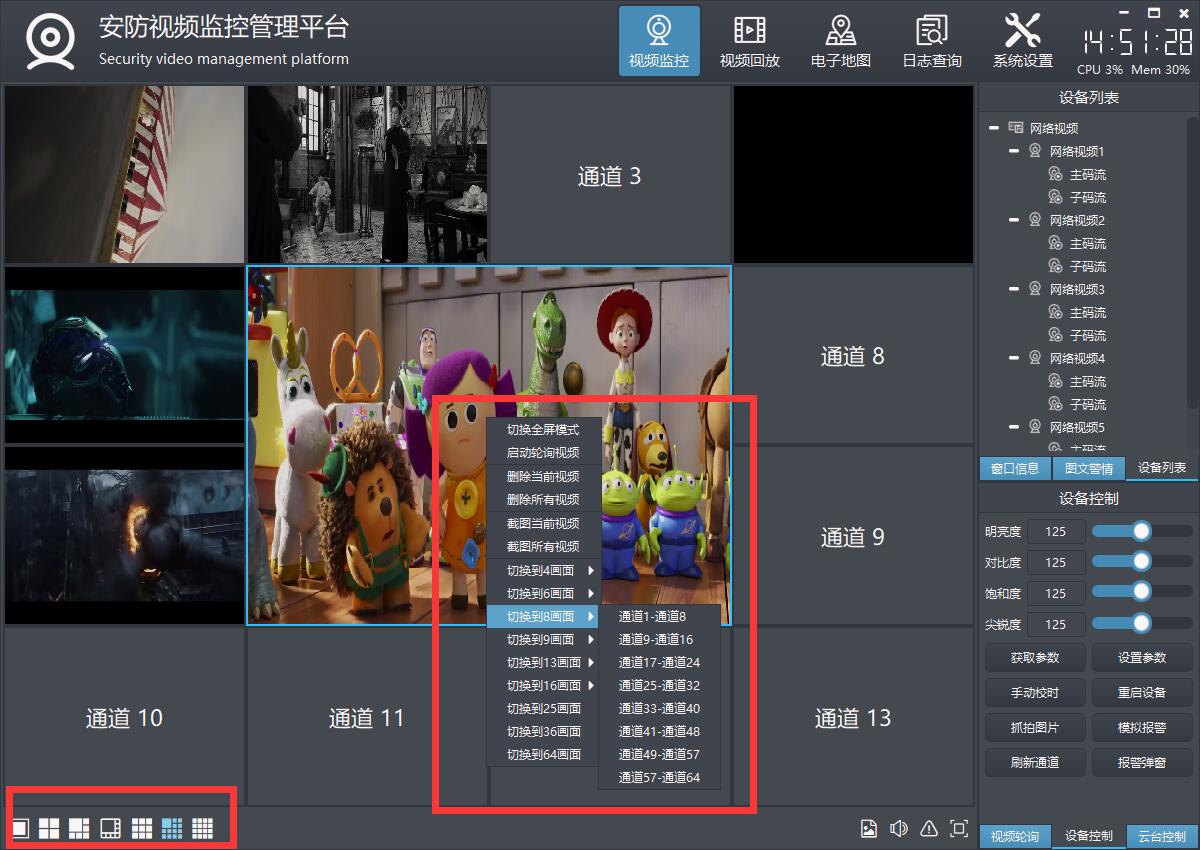Switch to the four-grid layout icon

(x=50, y=828)
